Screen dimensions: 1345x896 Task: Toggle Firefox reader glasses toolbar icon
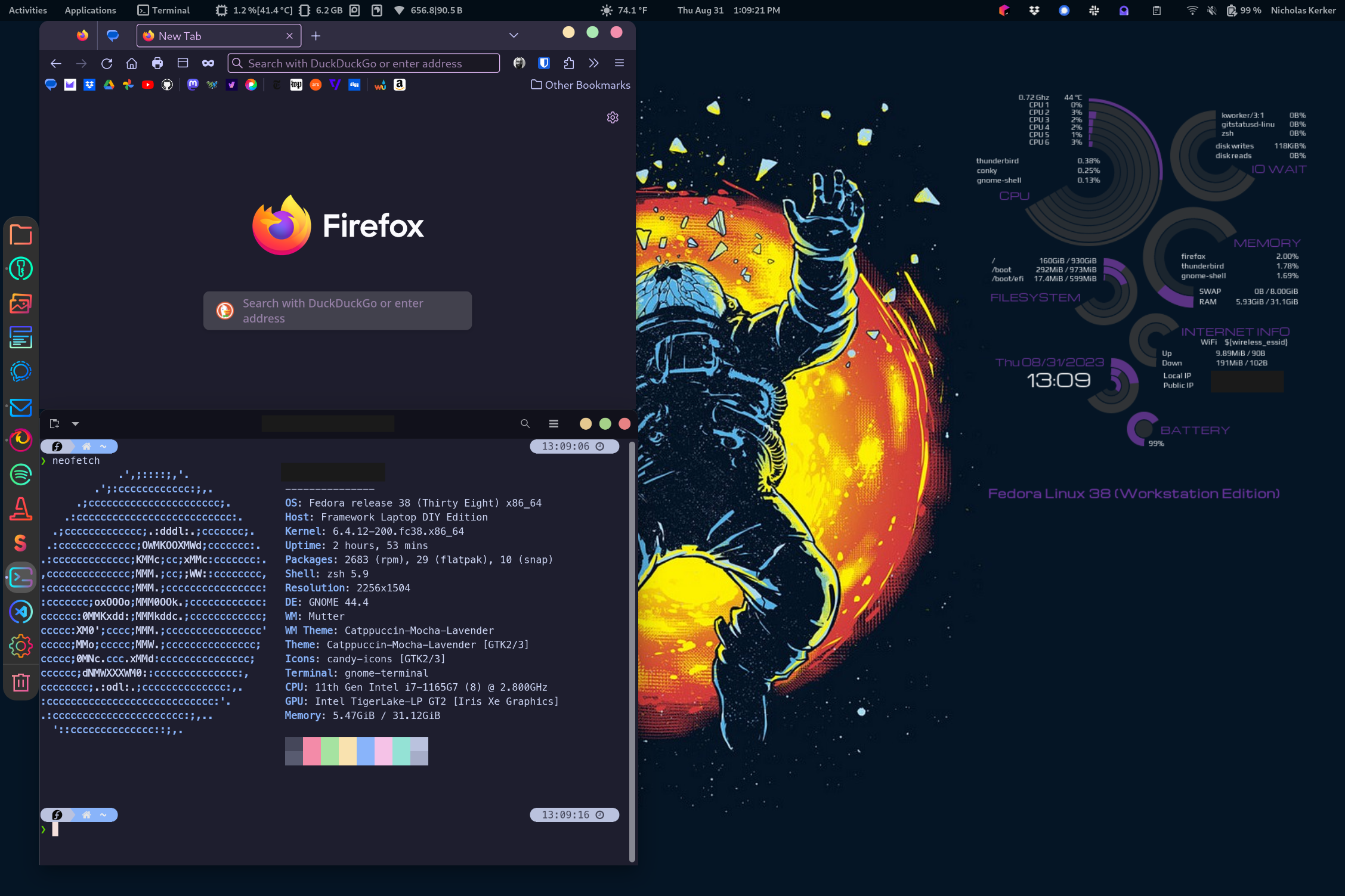208,63
